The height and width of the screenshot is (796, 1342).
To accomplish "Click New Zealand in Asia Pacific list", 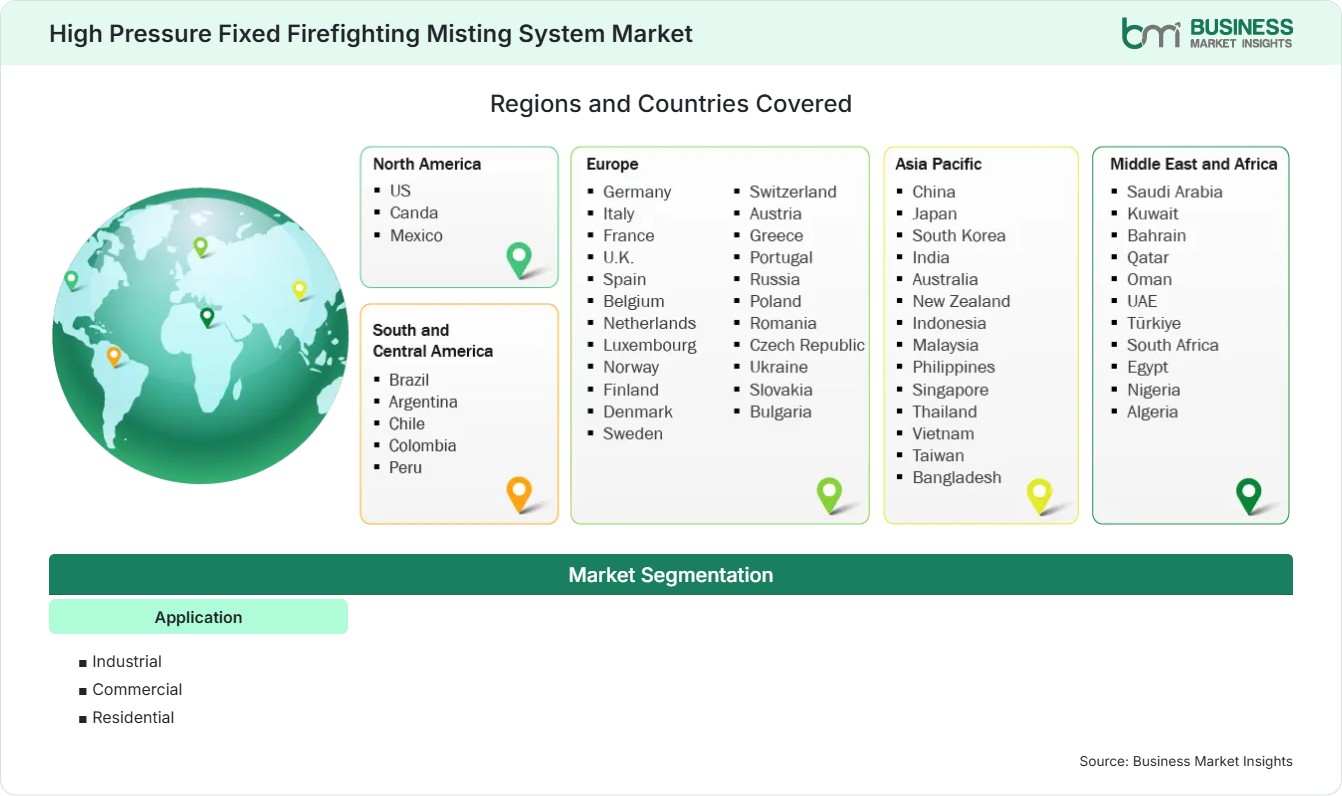I will [x=961, y=301].
